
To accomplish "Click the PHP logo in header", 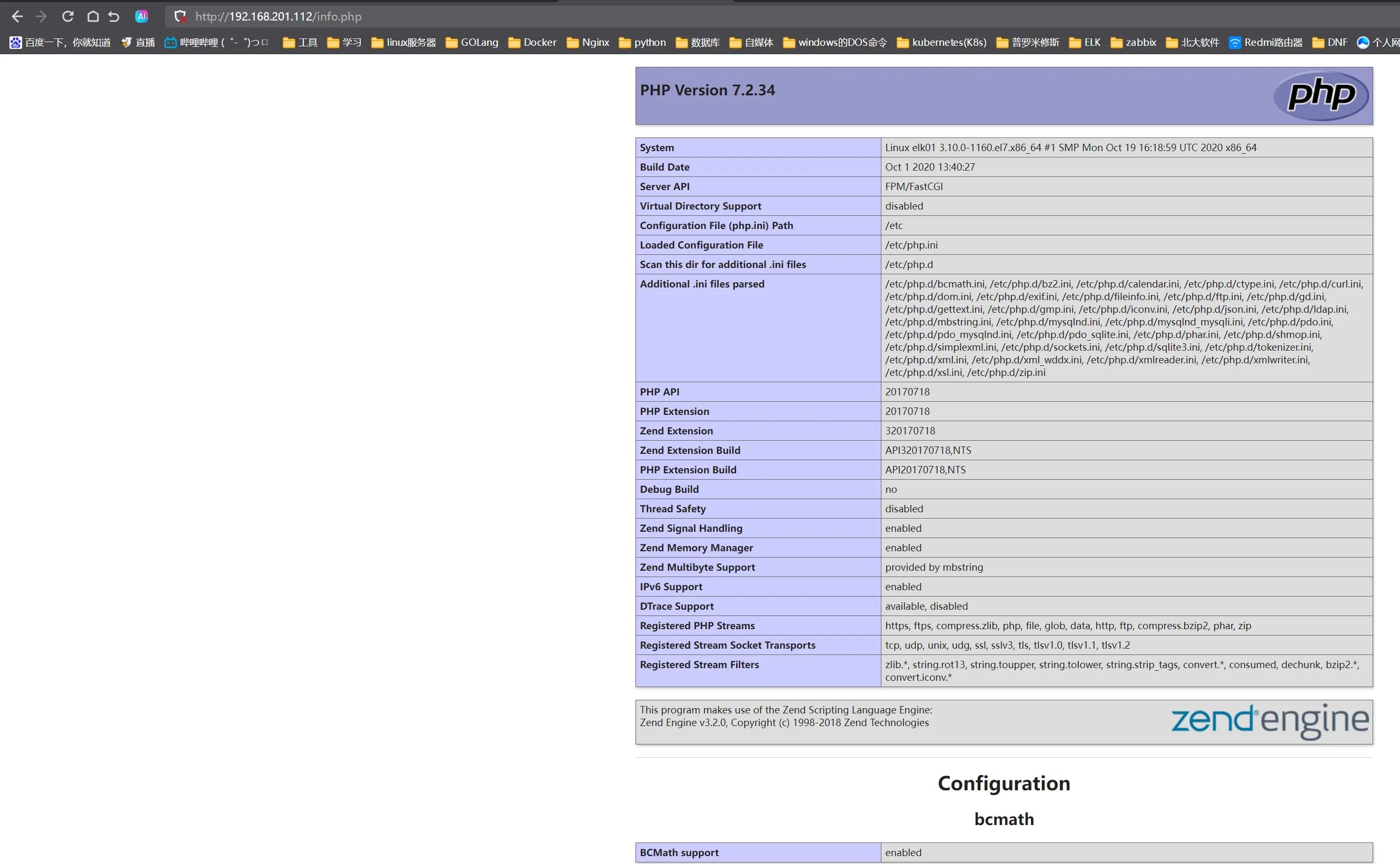I will (1320, 95).
